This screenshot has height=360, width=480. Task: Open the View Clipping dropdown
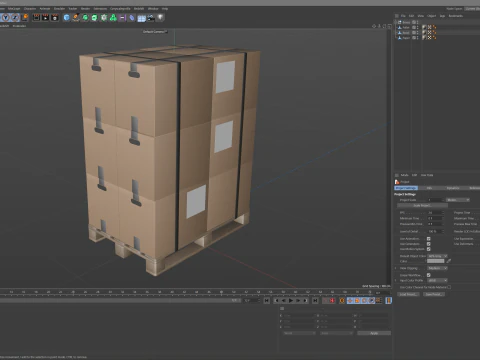pos(437,268)
